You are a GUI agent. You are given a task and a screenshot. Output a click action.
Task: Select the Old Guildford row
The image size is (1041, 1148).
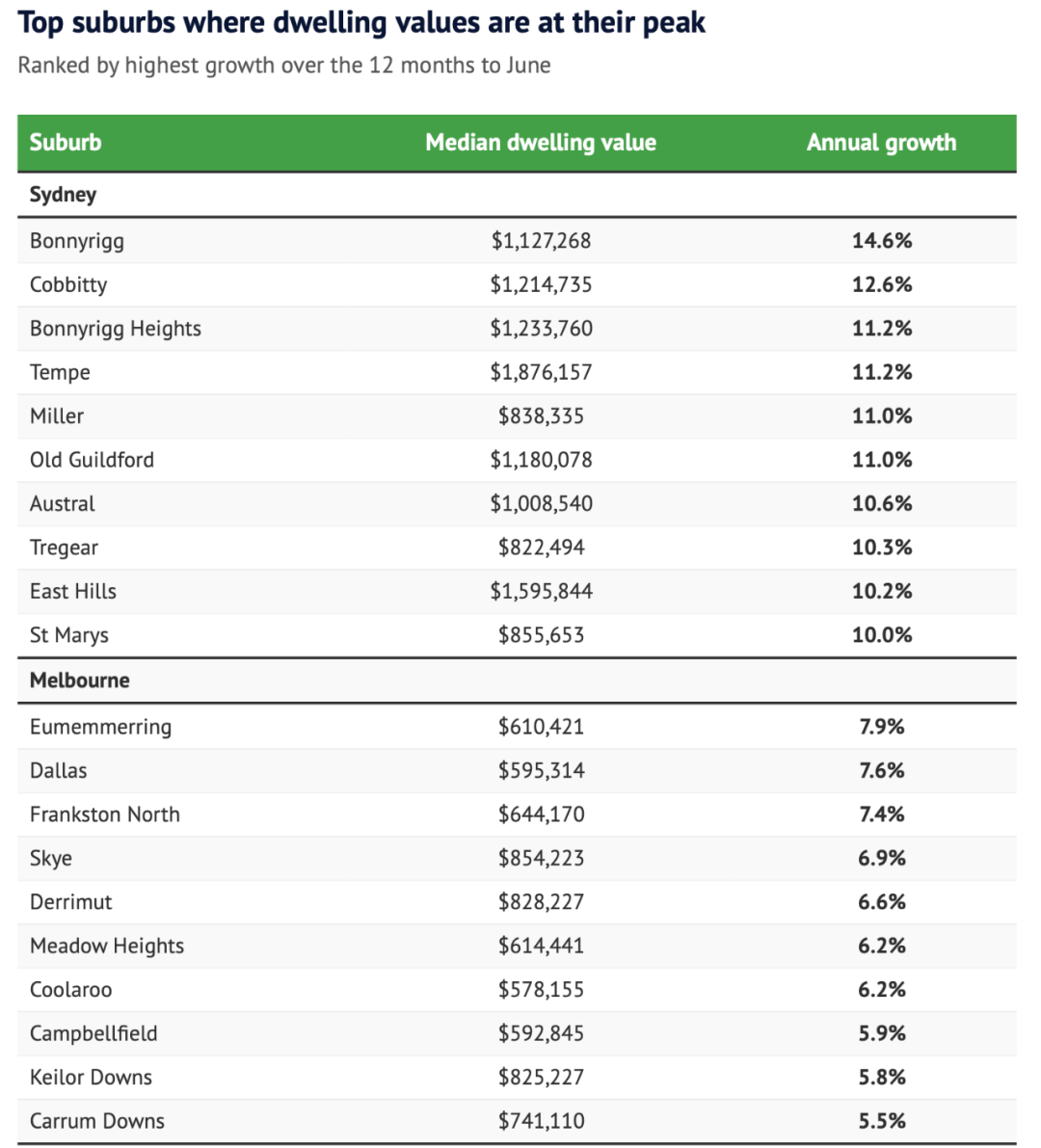(x=517, y=460)
